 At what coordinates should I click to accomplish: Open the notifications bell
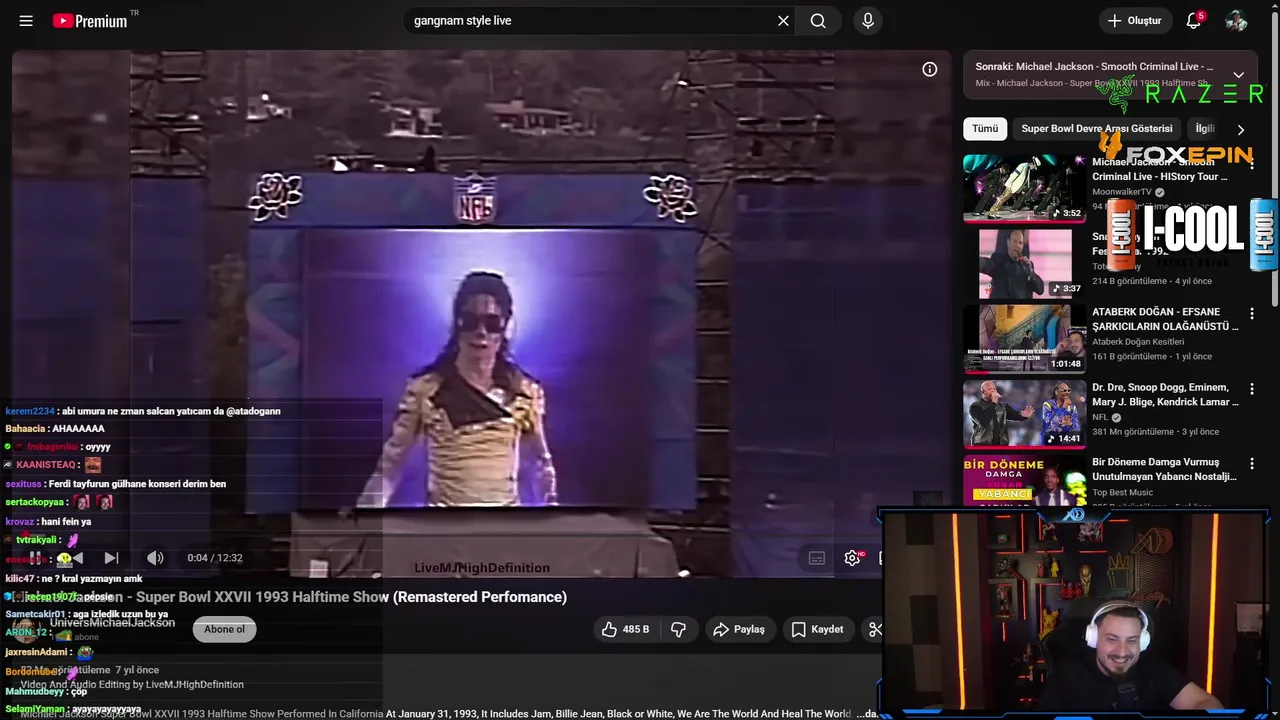click(1193, 20)
